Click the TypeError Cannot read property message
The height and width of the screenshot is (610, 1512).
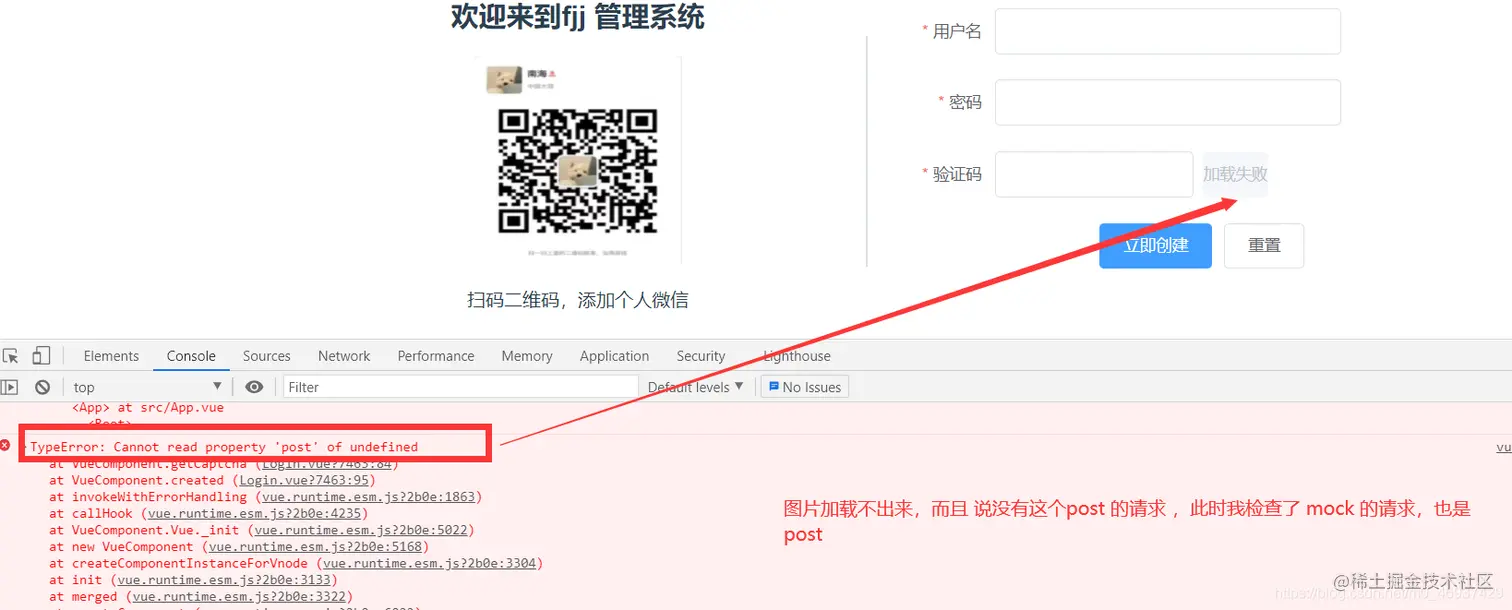click(224, 447)
